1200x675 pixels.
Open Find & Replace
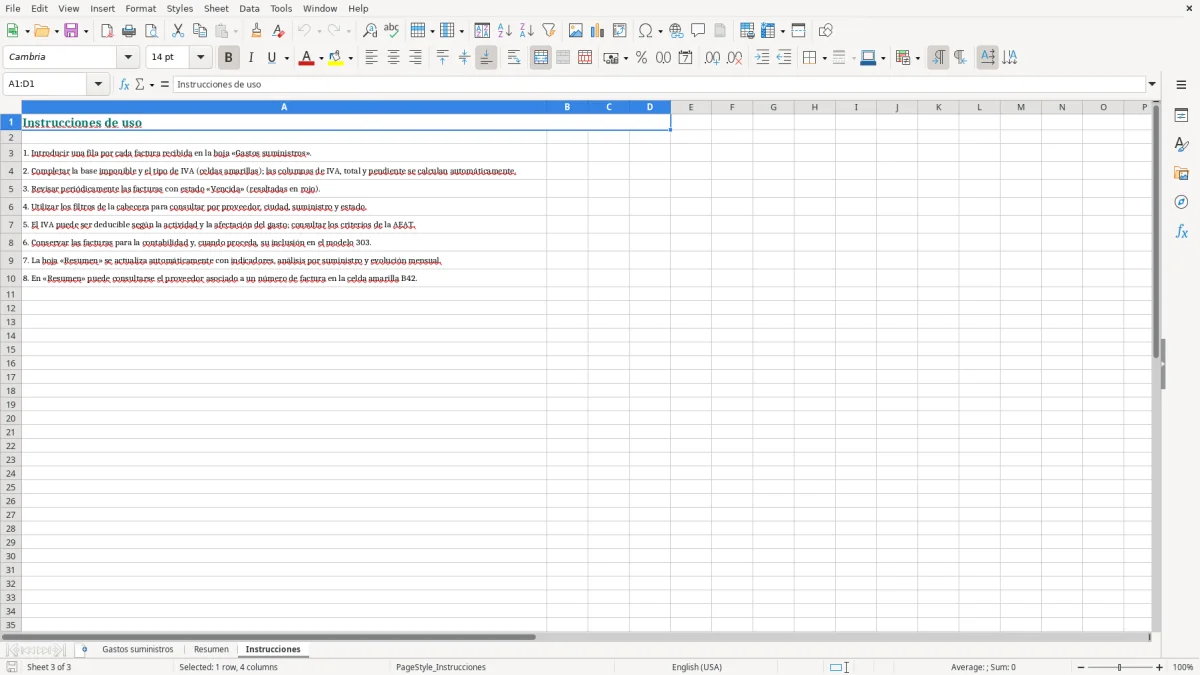point(369,31)
